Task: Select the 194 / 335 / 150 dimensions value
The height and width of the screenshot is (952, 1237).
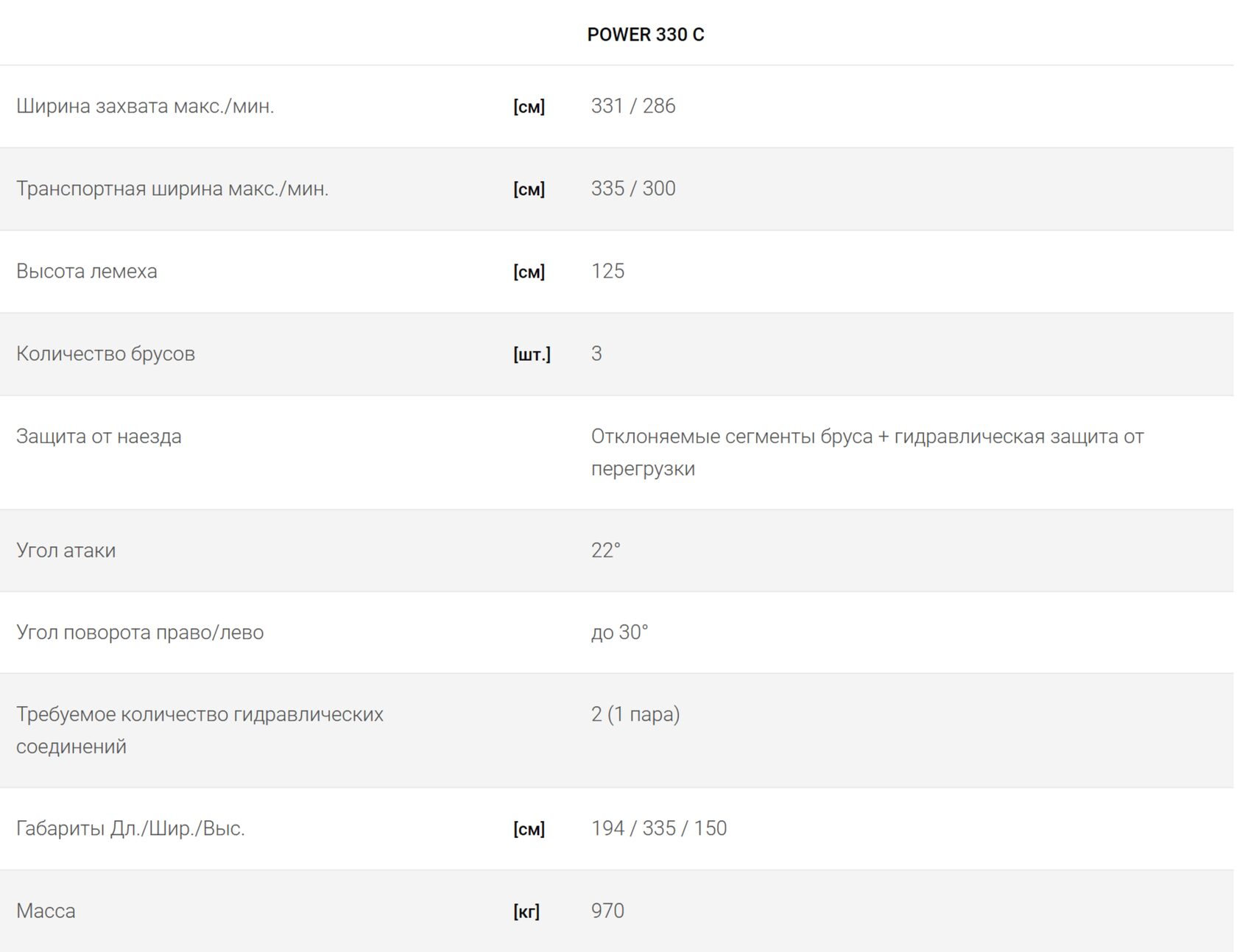Action: point(658,828)
